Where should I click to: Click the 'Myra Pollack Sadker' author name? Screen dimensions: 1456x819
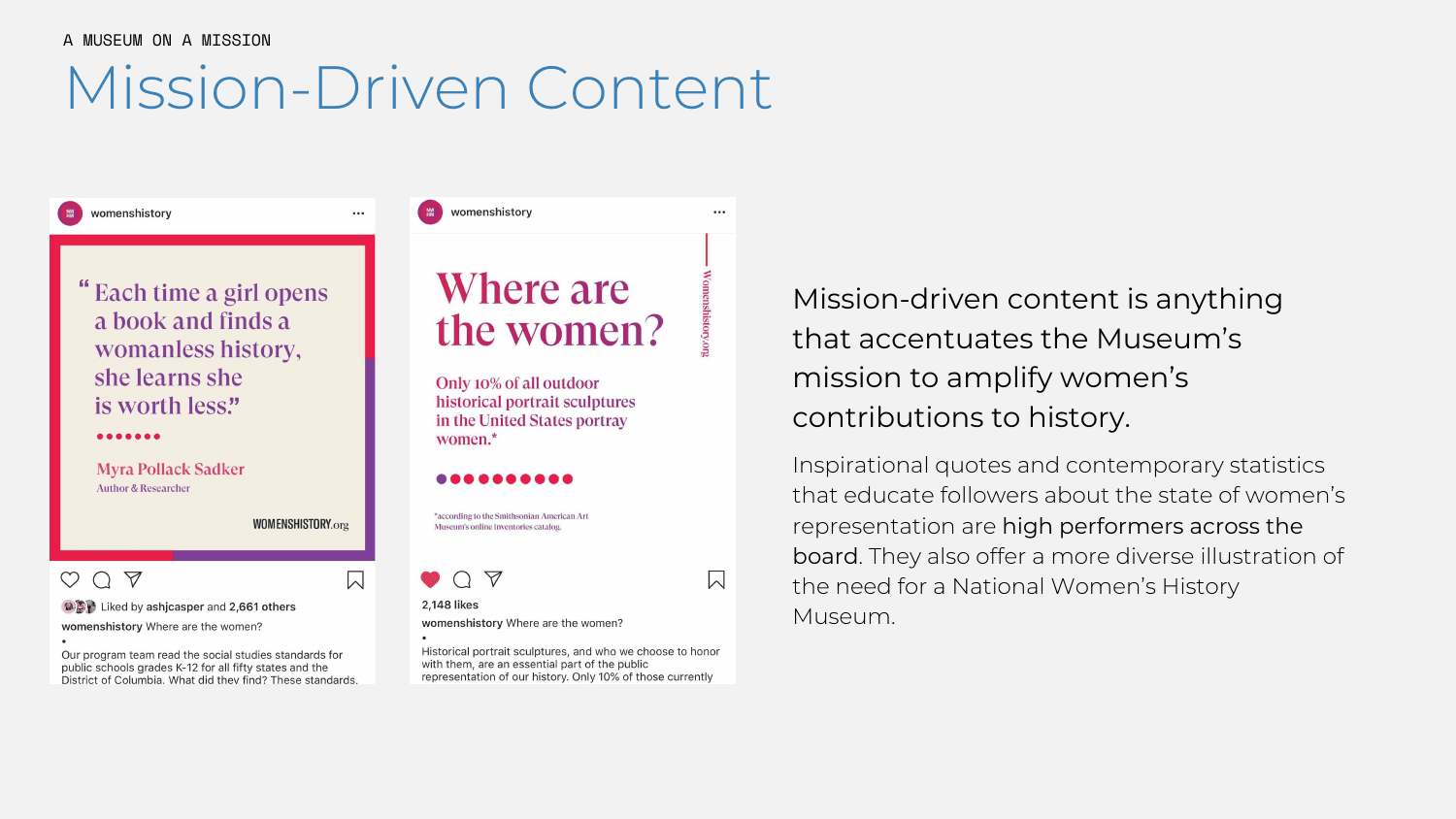[171, 469]
